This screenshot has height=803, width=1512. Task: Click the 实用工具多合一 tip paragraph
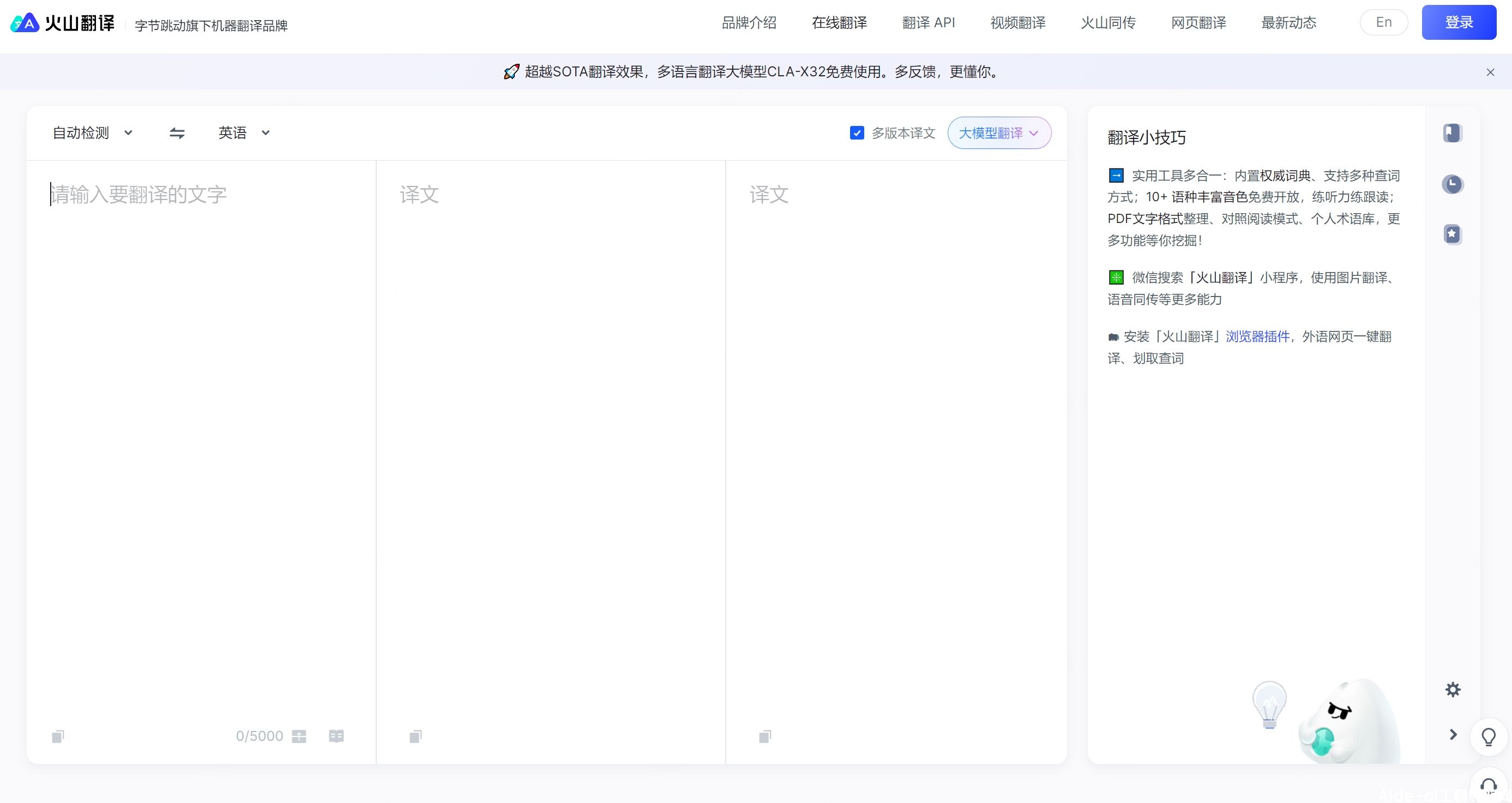click(x=1254, y=208)
